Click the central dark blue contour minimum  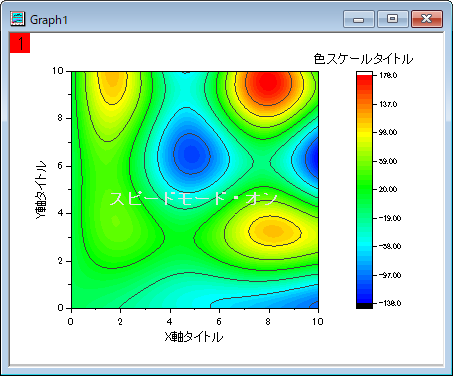pyautogui.click(x=191, y=154)
